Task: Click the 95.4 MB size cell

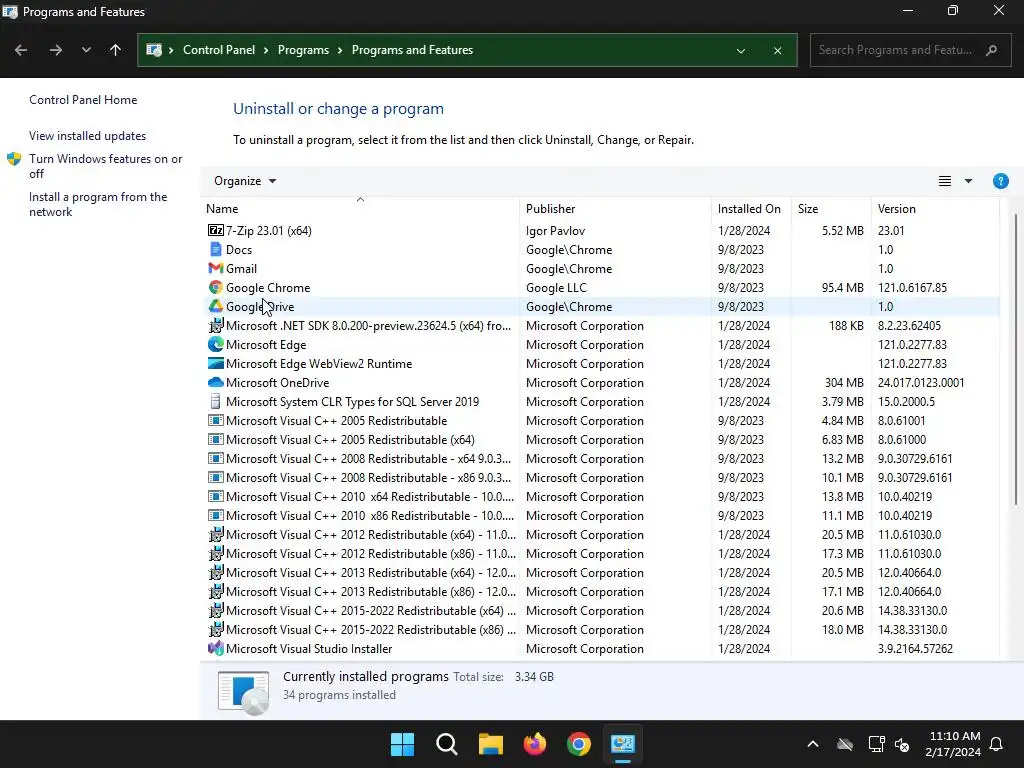Action: pyautogui.click(x=842, y=287)
